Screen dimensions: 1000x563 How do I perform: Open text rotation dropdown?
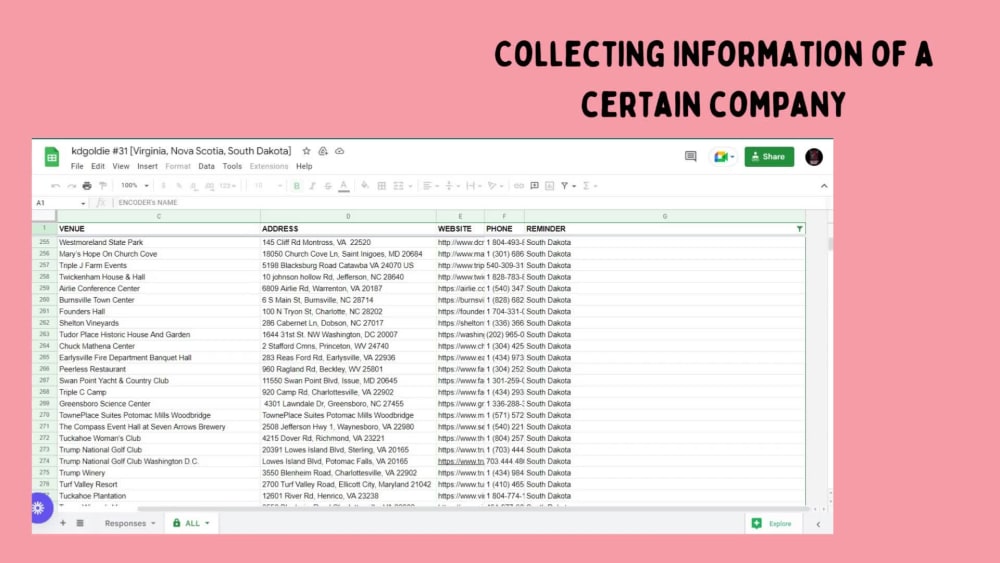(x=495, y=186)
